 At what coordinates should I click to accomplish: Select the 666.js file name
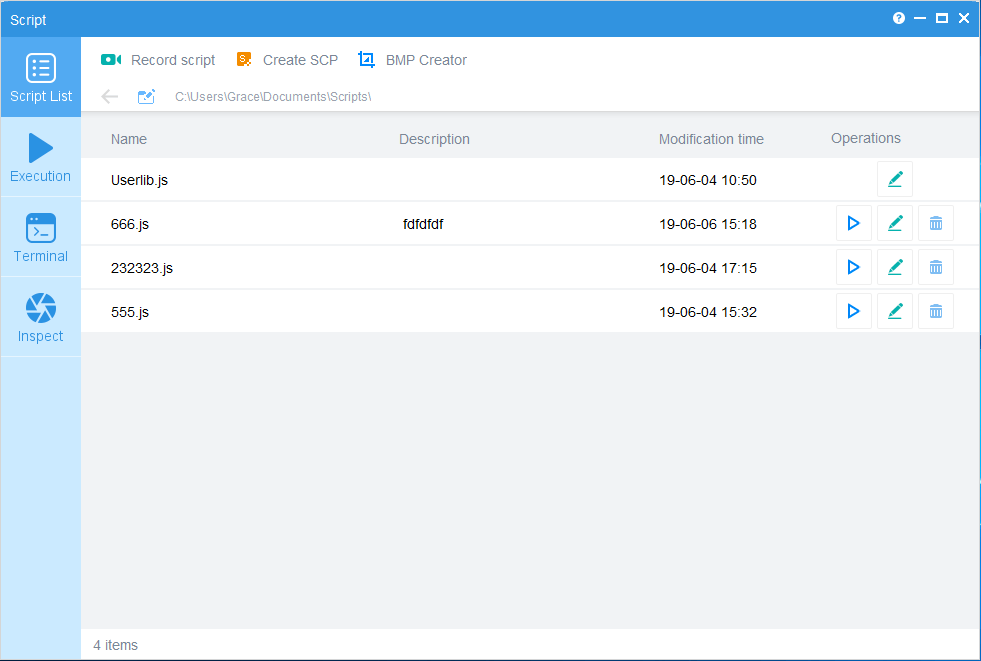tap(130, 224)
